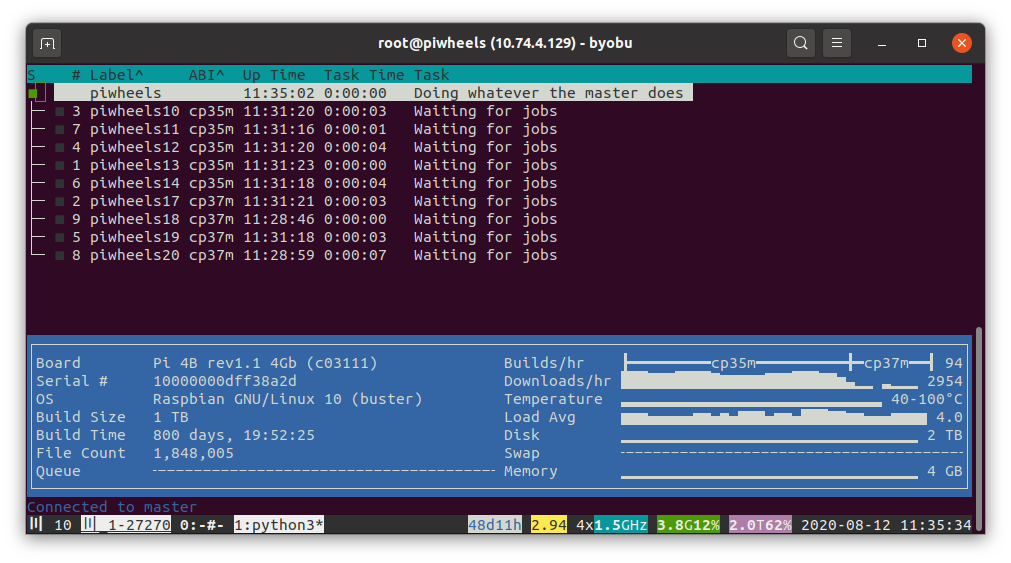Sort by the ABI^ column header
Screen dimensions: 1011x563
coord(206,75)
